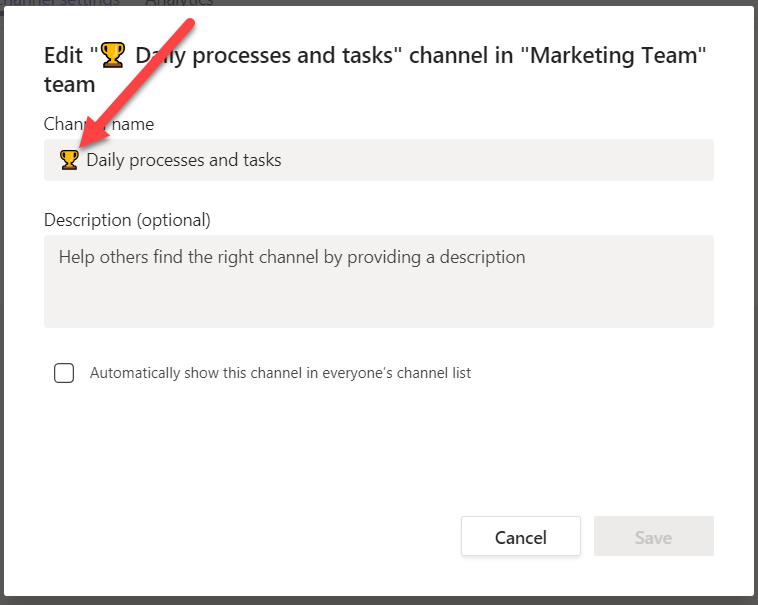This screenshot has height=605, width=758.
Task: Click the trophy emoji in Channel name field
Action: pyautogui.click(x=69, y=159)
